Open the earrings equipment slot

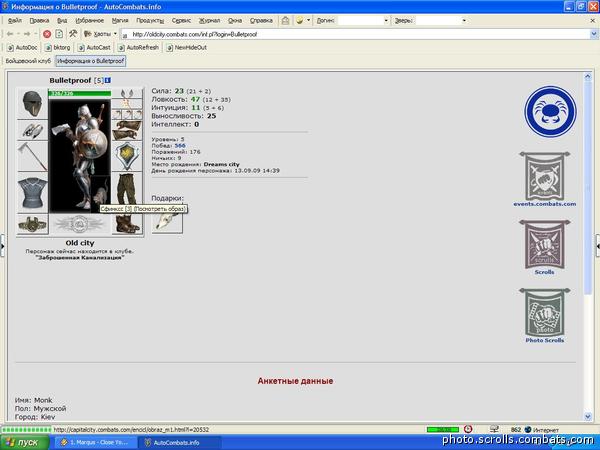127,94
